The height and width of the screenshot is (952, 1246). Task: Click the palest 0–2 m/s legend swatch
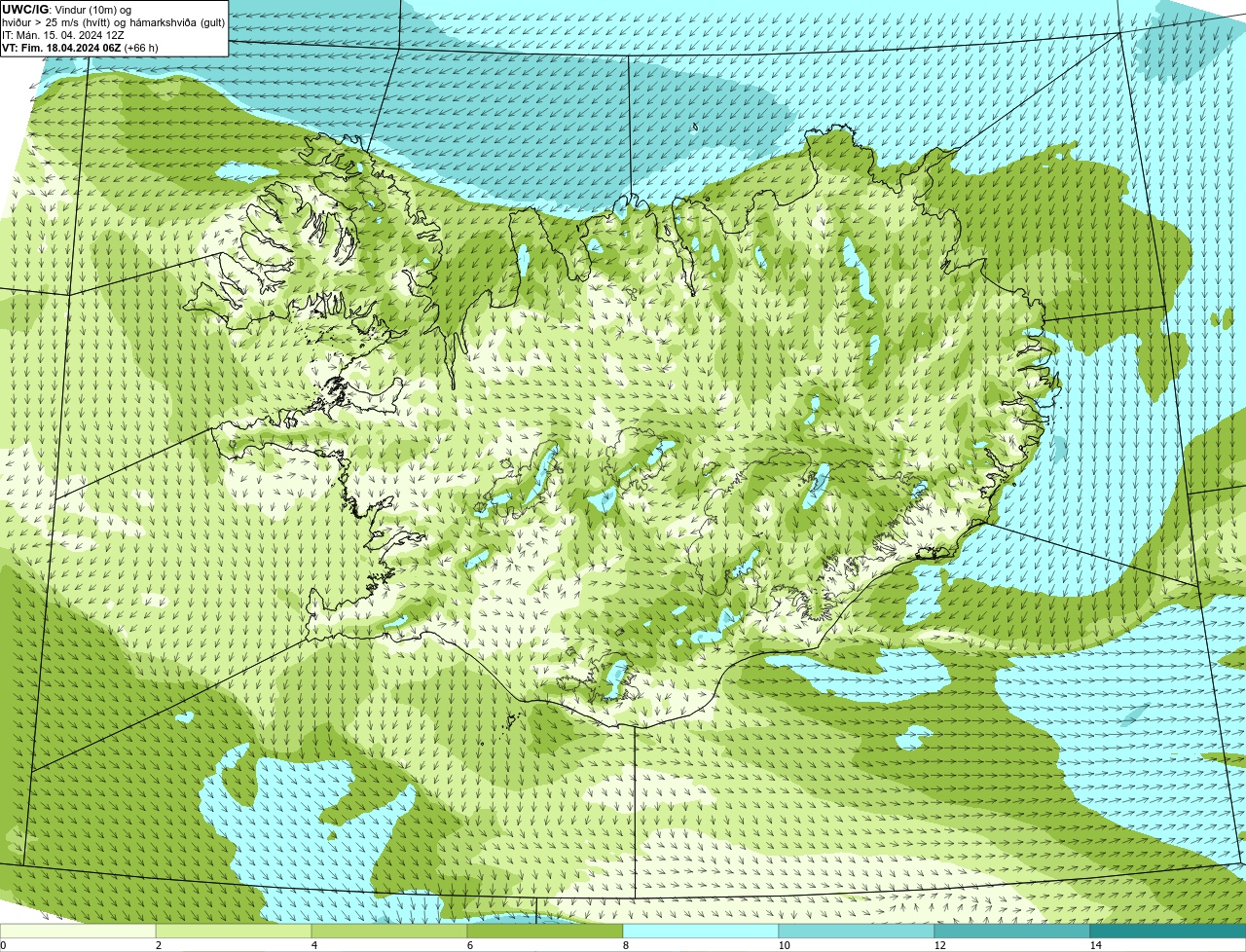coord(78,932)
